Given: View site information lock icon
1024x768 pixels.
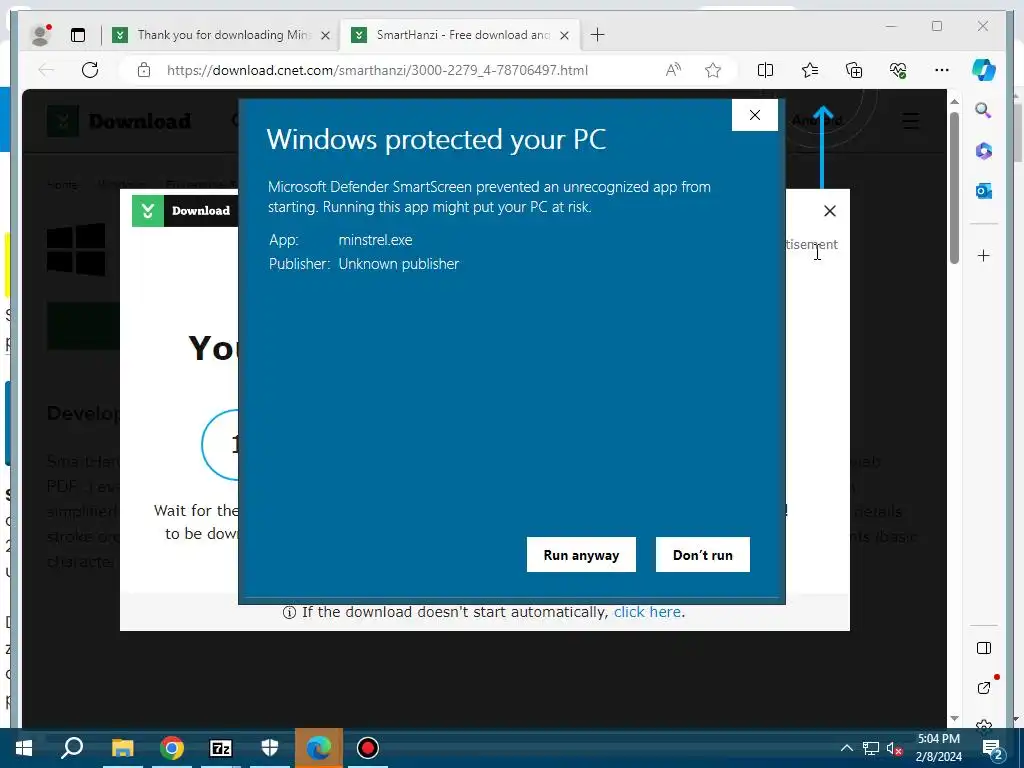Looking at the screenshot, I should click(x=144, y=70).
